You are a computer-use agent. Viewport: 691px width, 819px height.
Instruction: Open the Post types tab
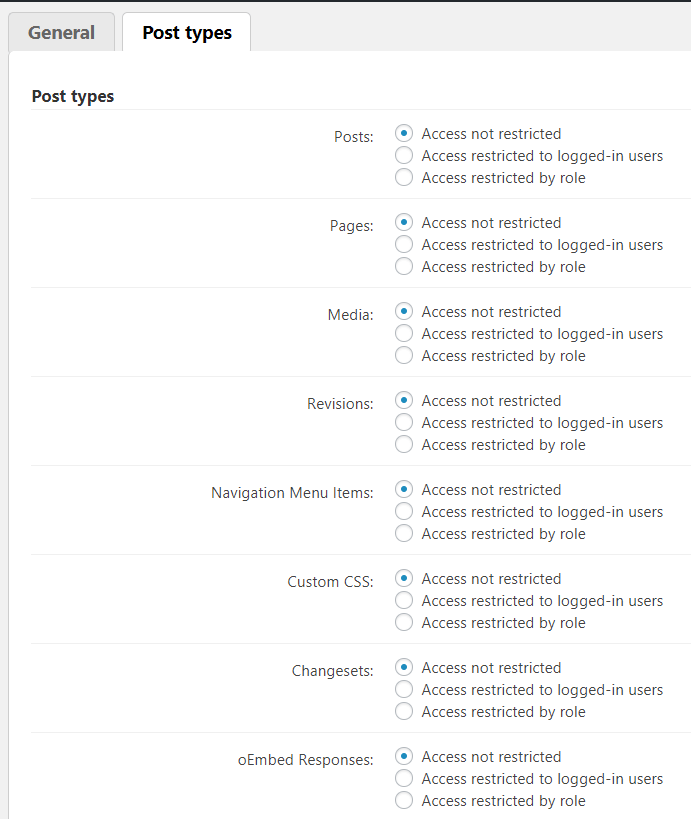(x=187, y=32)
